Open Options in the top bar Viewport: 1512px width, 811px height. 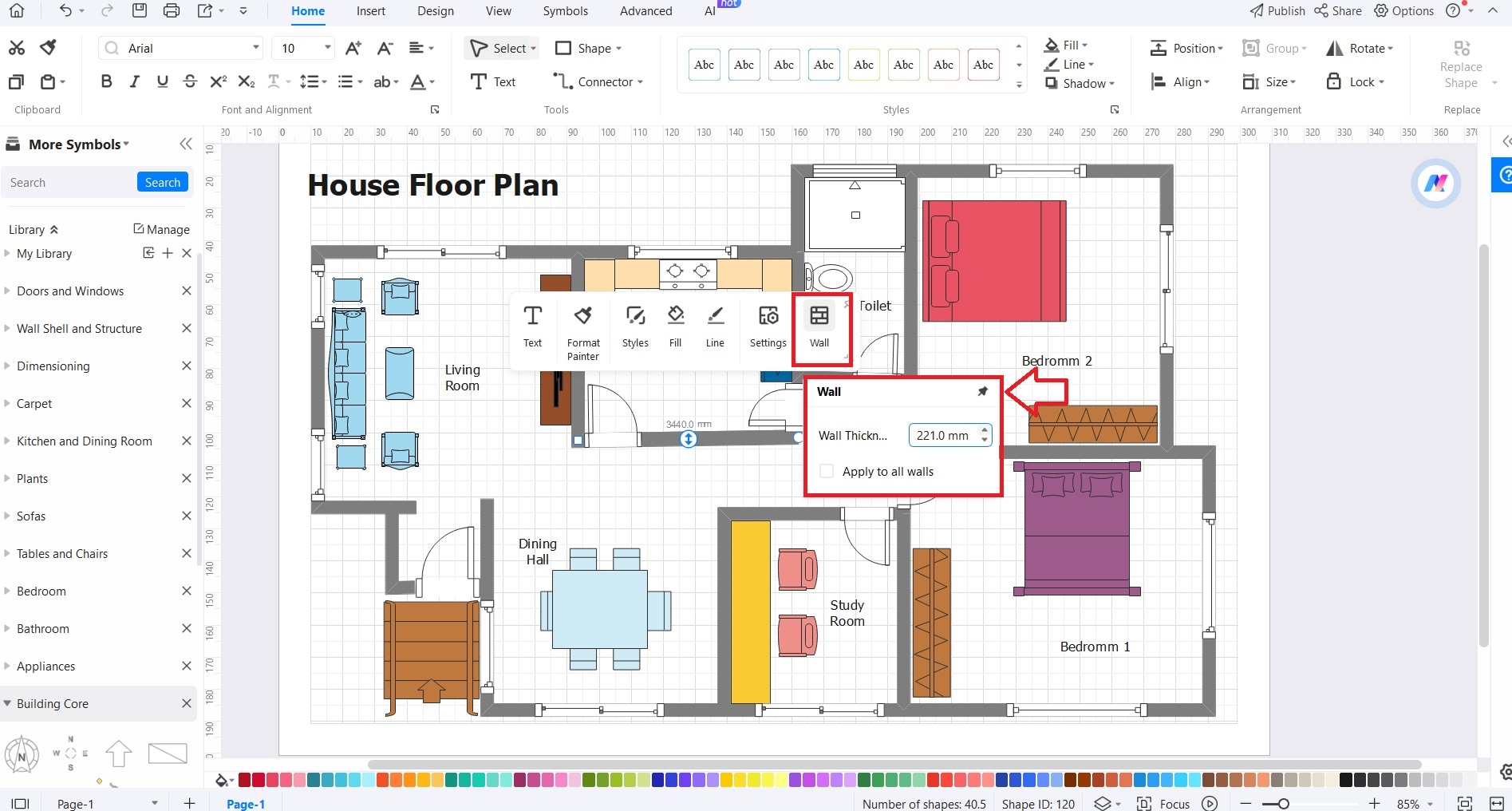coord(1403,10)
